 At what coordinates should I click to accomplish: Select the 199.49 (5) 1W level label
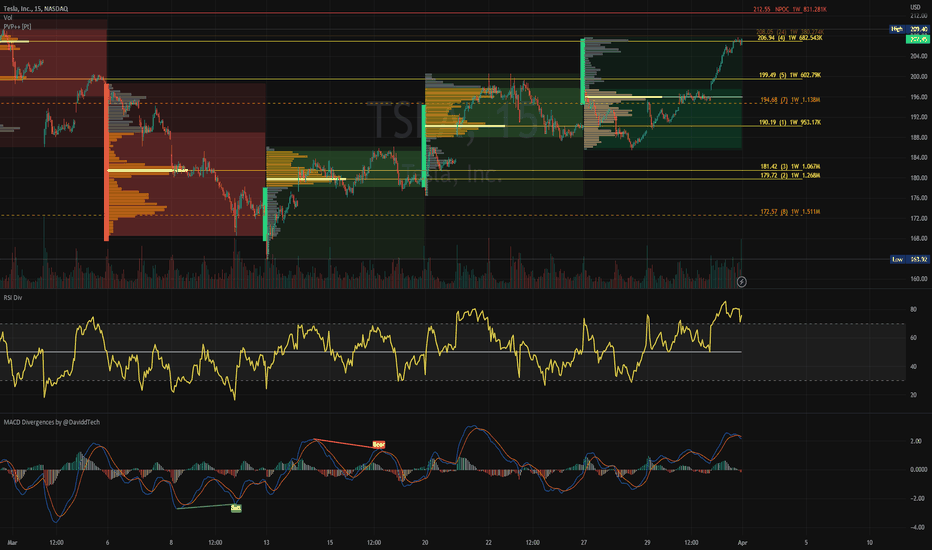point(790,76)
